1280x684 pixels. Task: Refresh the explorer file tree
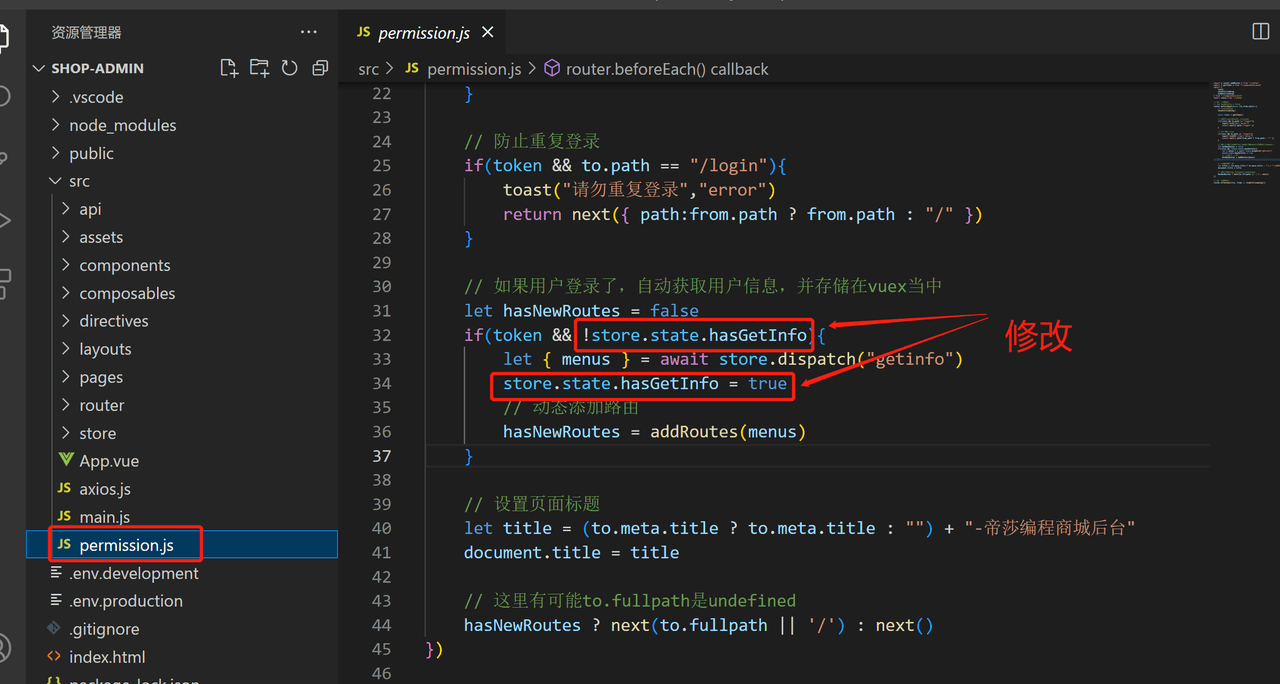point(290,68)
